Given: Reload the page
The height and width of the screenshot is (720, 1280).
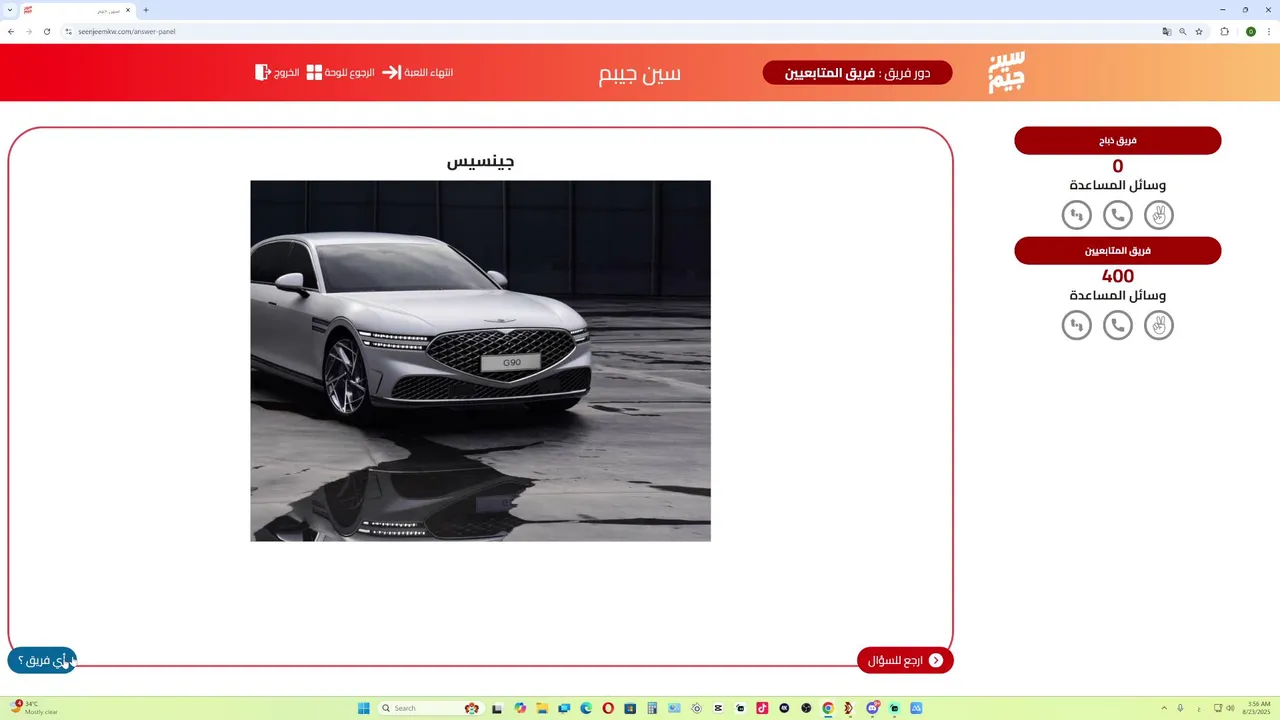Looking at the screenshot, I should tap(46, 31).
